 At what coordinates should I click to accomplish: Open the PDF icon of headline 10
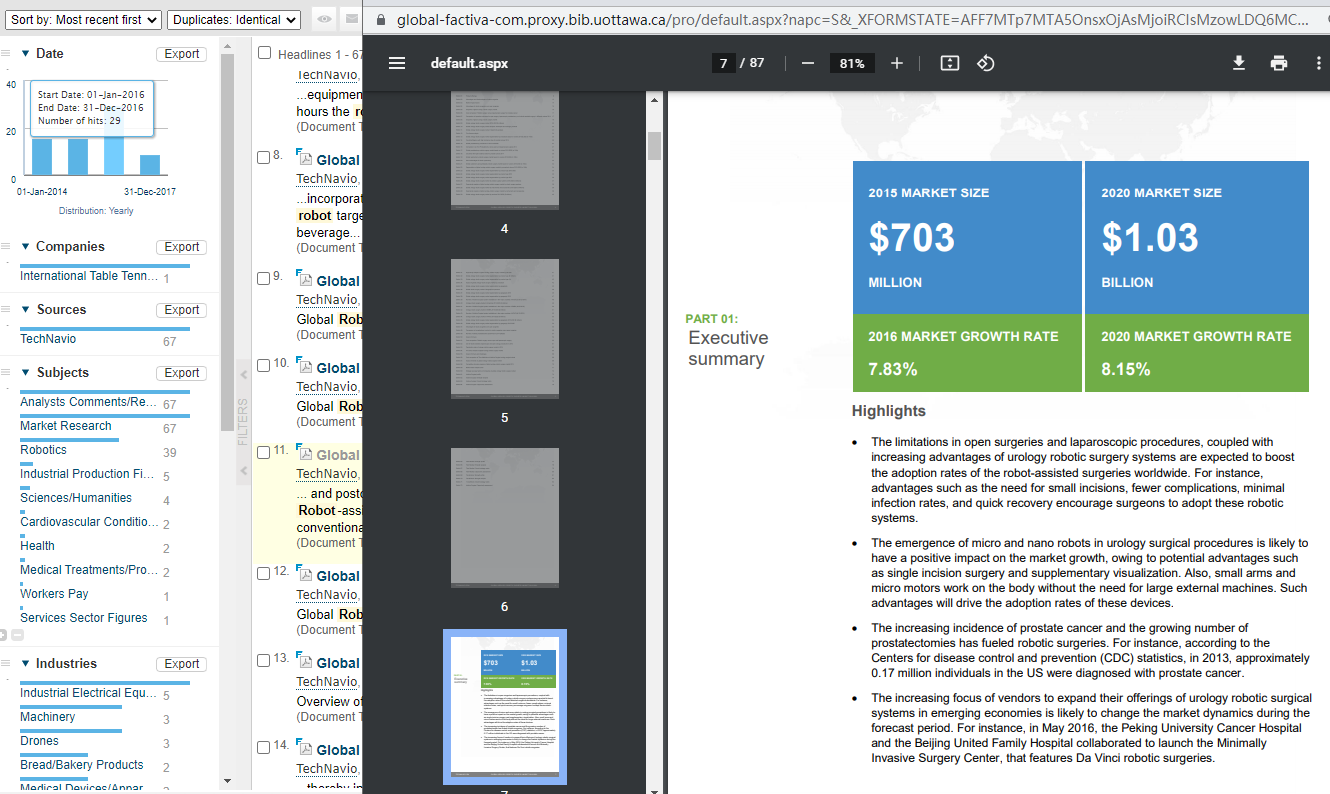pos(305,367)
